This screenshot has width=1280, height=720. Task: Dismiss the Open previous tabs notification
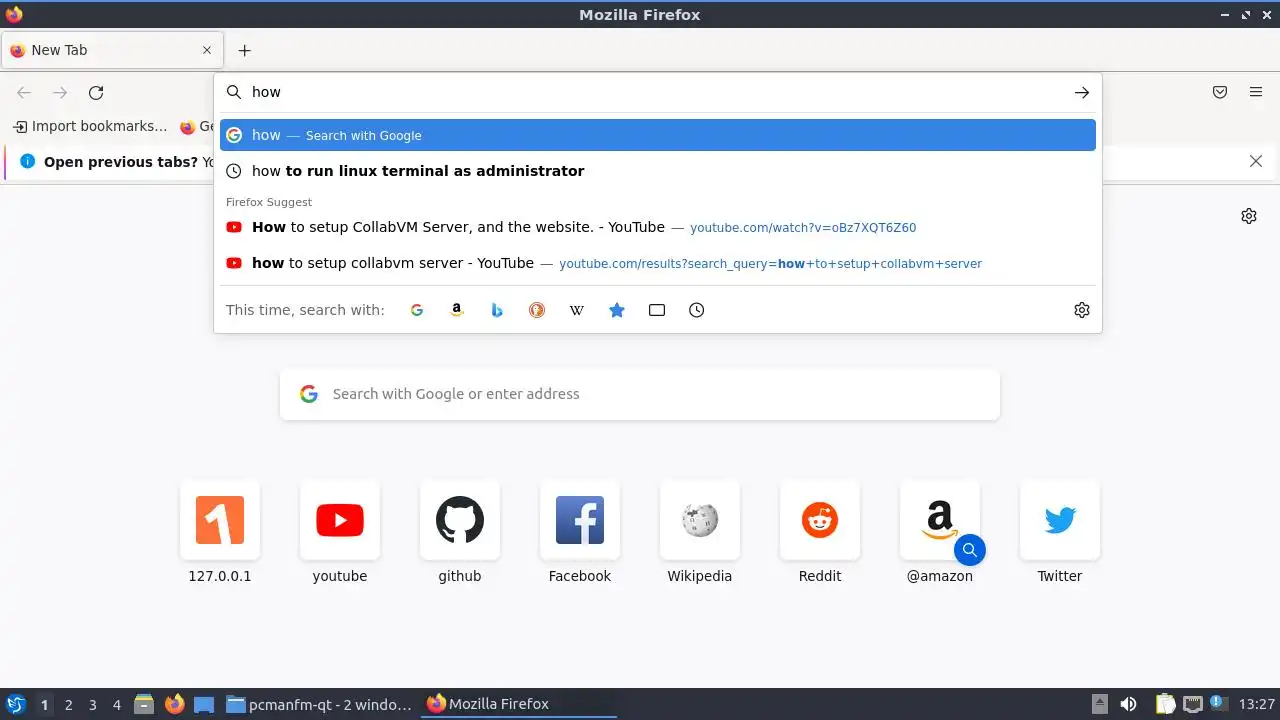click(1256, 161)
